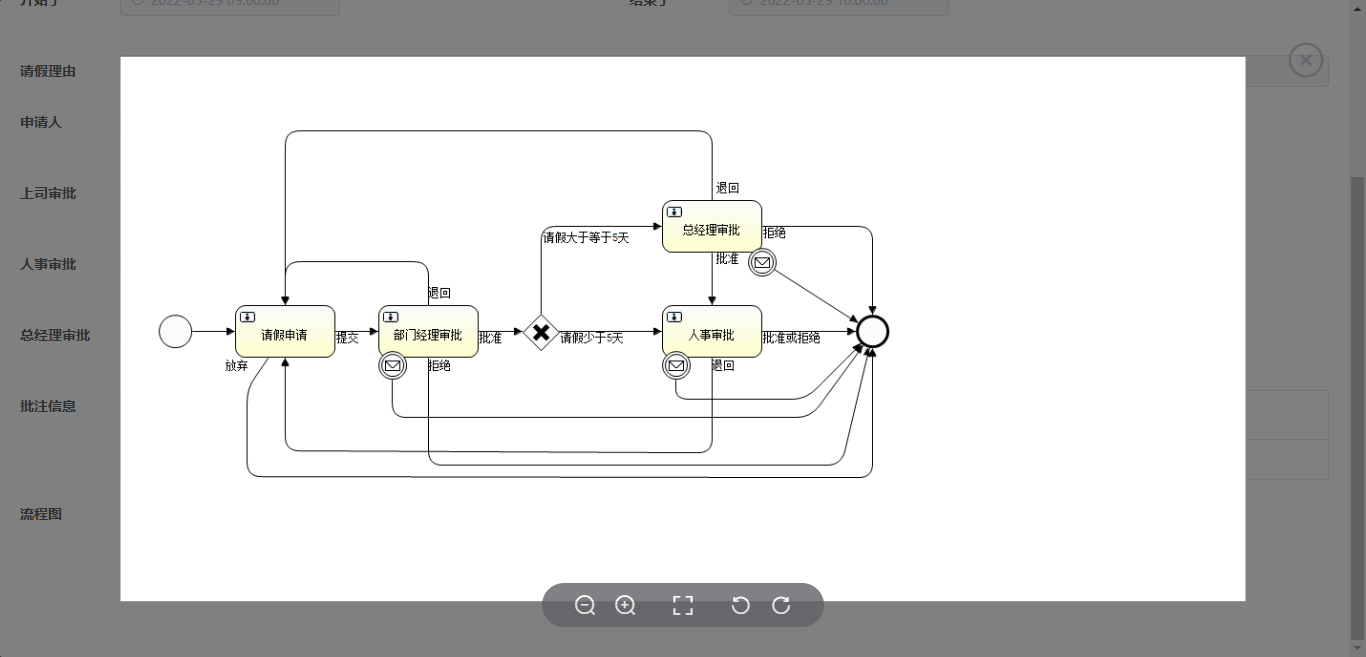This screenshot has height=657, width=1366.
Task: Click the message icon under 总经理审批
Action: click(x=762, y=263)
